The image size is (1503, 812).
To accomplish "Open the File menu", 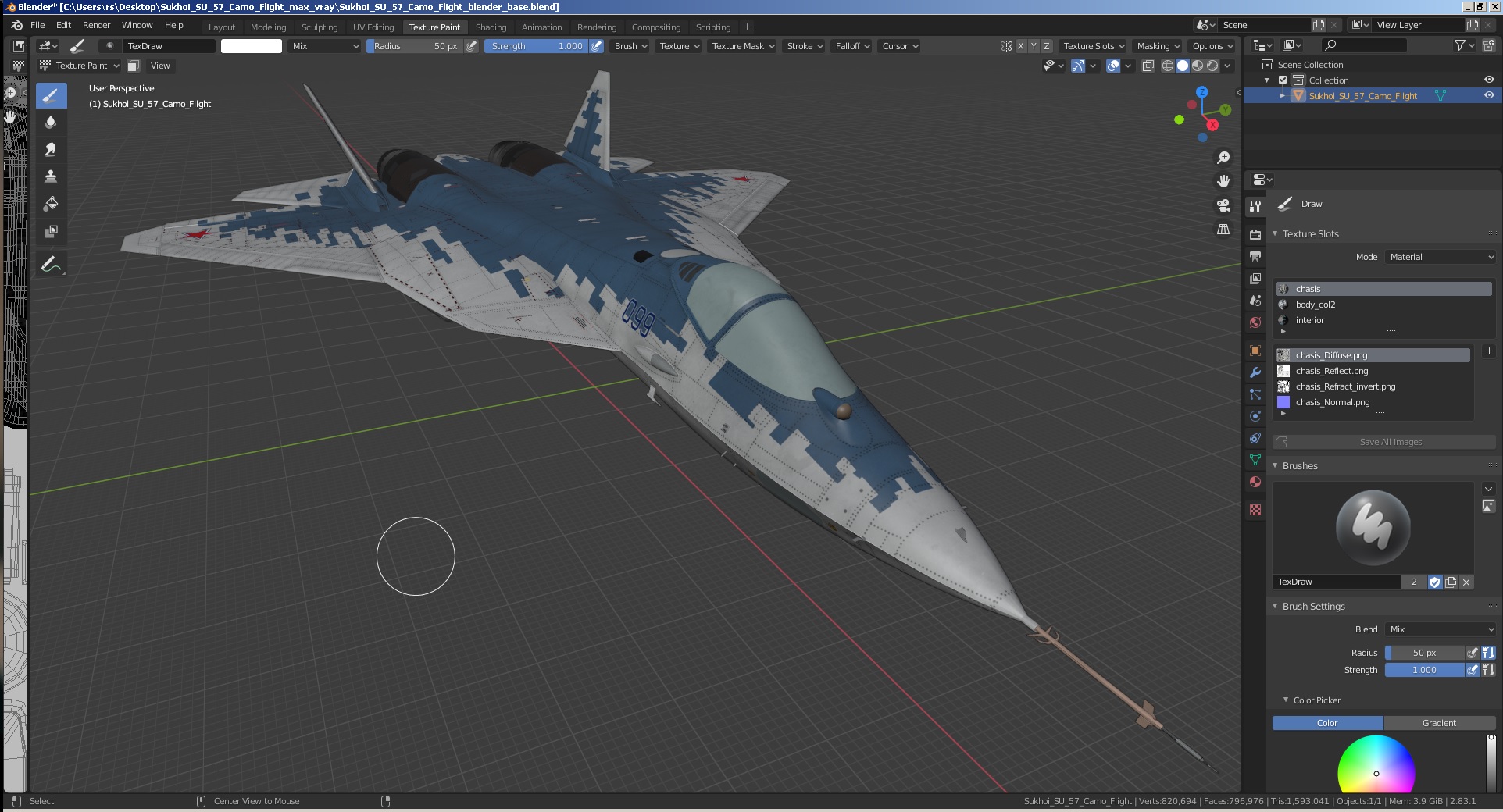I will (x=37, y=25).
